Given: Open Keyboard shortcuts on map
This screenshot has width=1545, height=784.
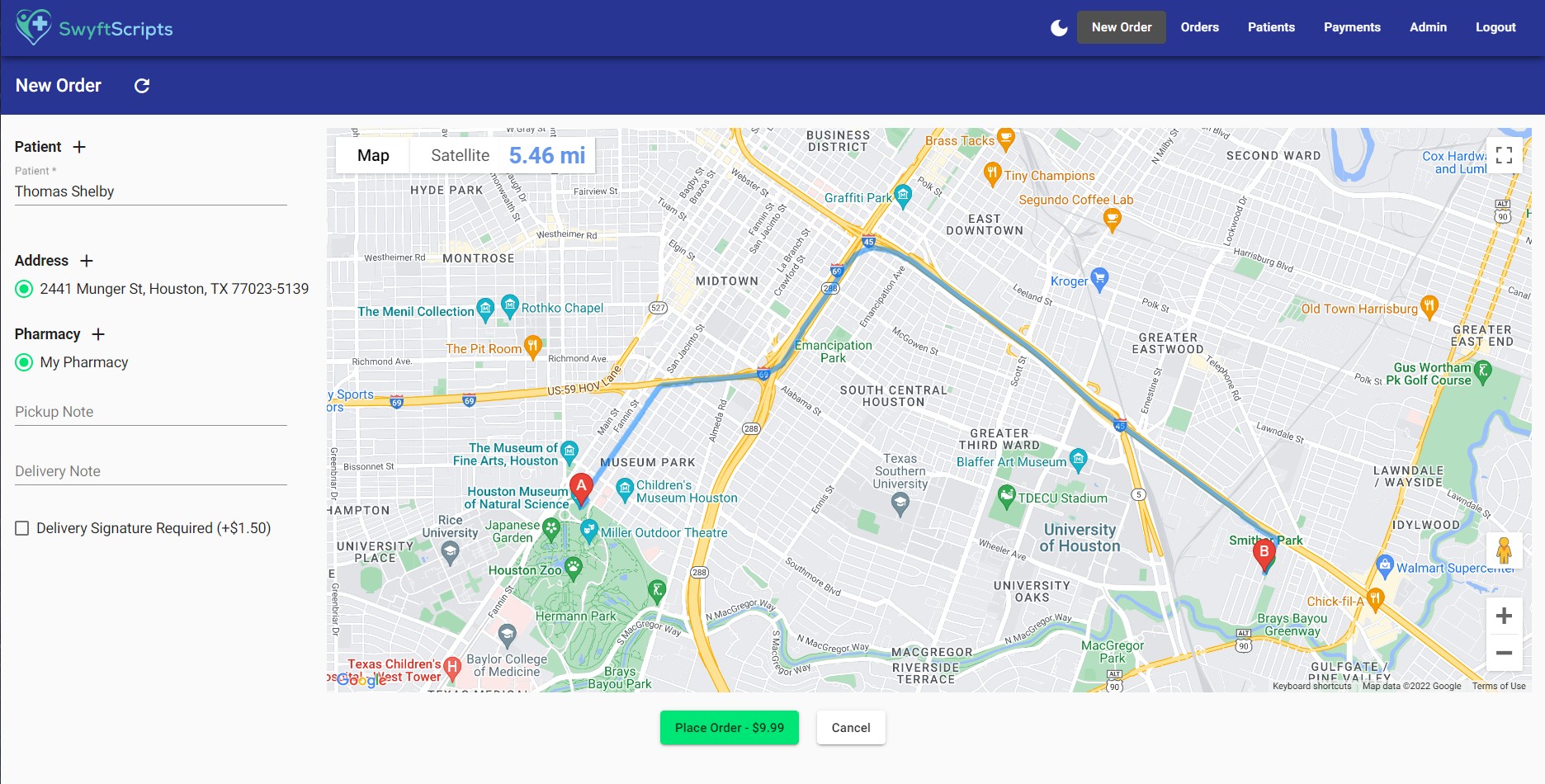Looking at the screenshot, I should click(1311, 686).
